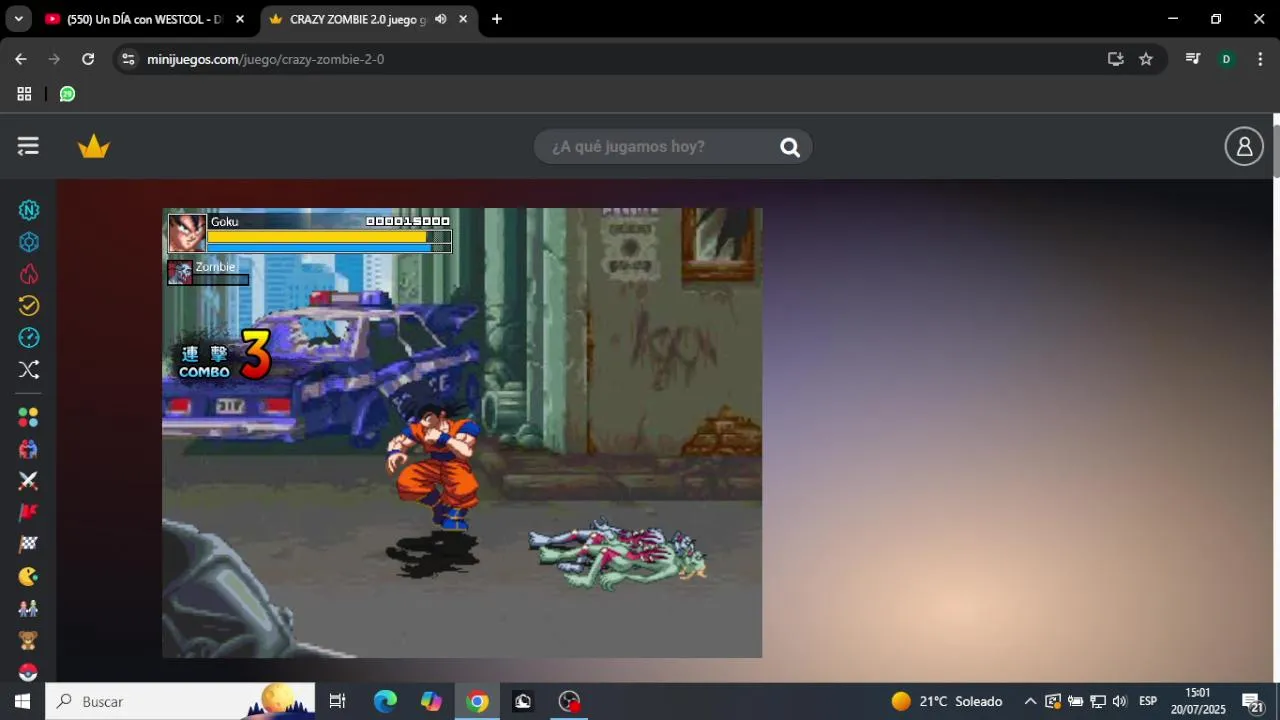The image size is (1280, 720).
Task: Click the yellow crown logo
Action: click(x=94, y=147)
